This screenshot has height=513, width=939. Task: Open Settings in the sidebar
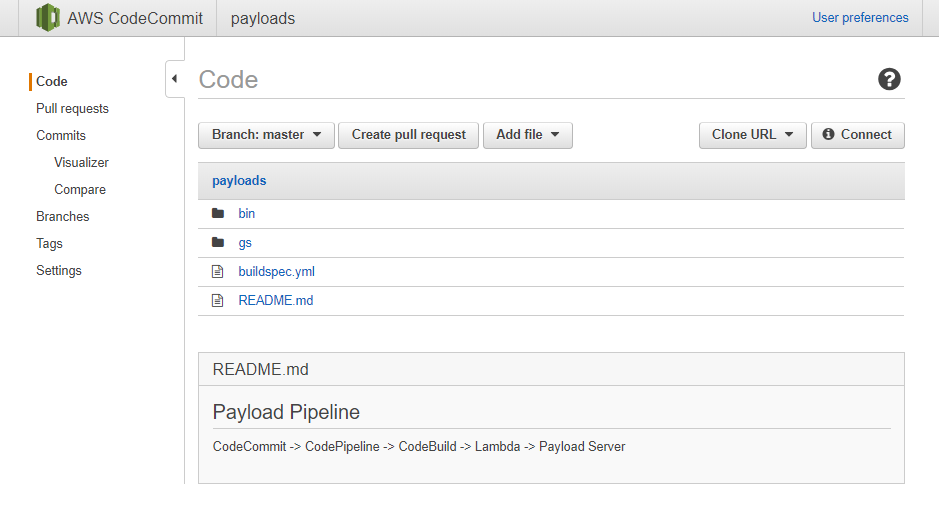[x=59, y=270]
